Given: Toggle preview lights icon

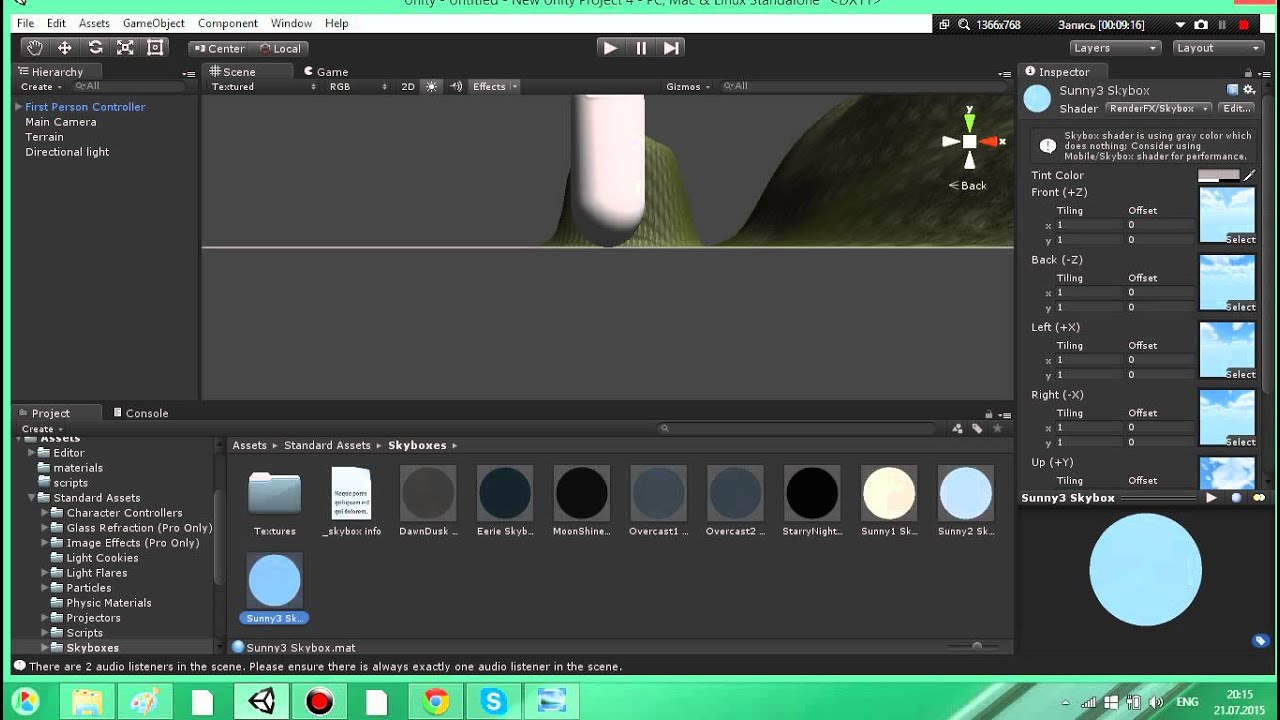Looking at the screenshot, I should click(x=1259, y=498).
